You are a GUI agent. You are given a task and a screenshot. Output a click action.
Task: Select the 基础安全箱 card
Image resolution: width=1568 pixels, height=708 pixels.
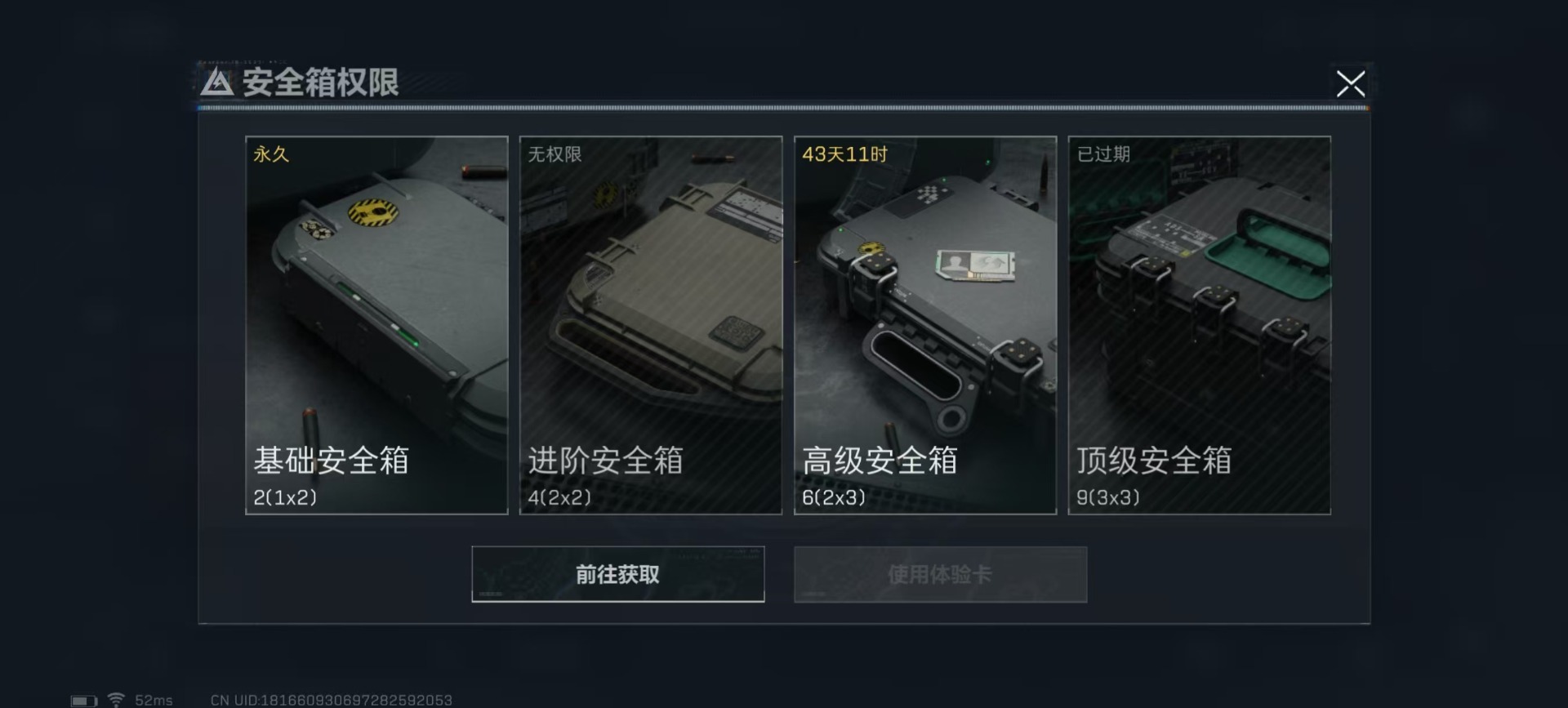pyautogui.click(x=376, y=325)
